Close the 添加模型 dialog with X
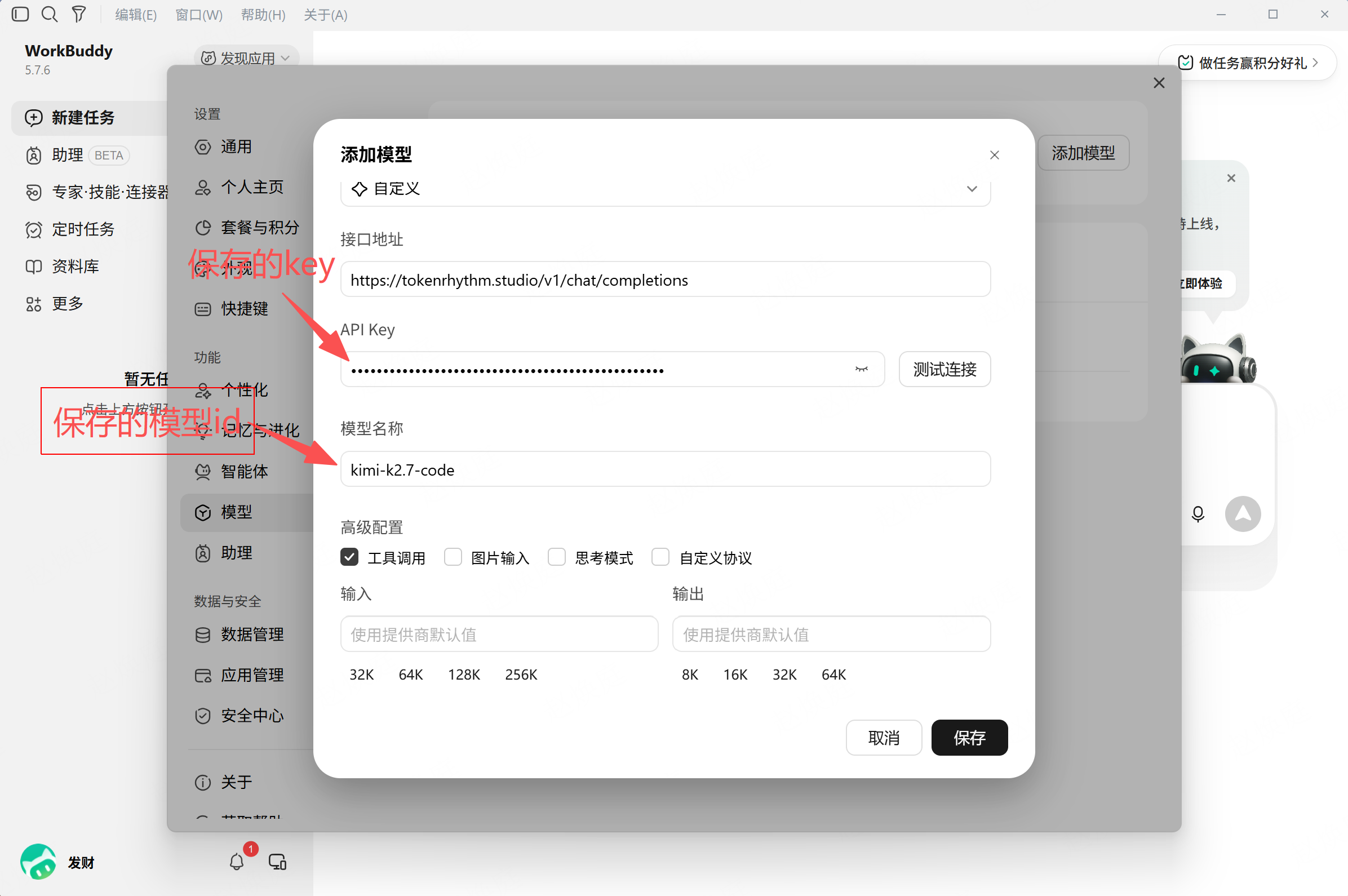This screenshot has height=896, width=1348. [994, 155]
